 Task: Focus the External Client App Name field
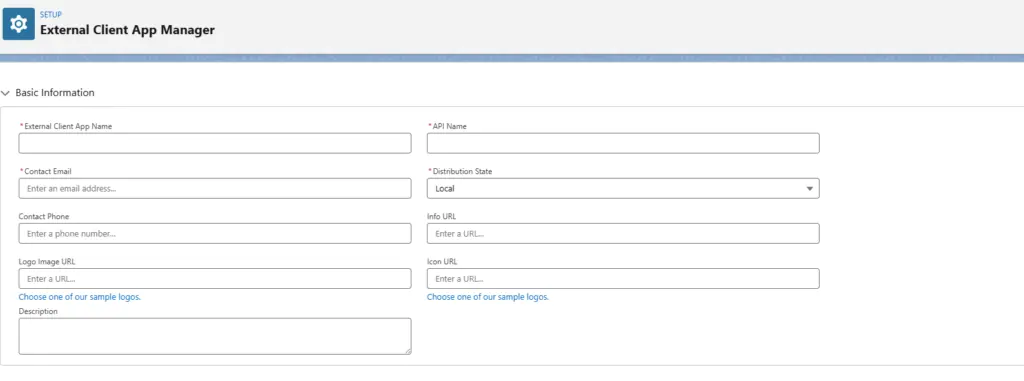coord(215,143)
